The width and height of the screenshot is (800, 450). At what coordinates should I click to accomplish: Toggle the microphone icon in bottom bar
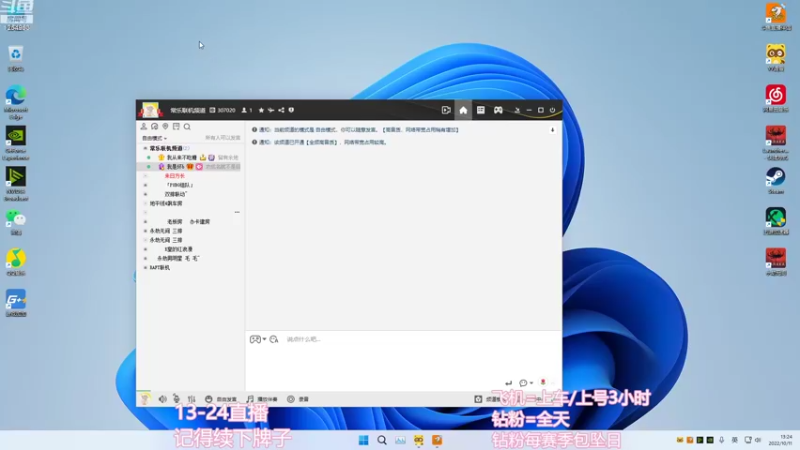(x=177, y=399)
